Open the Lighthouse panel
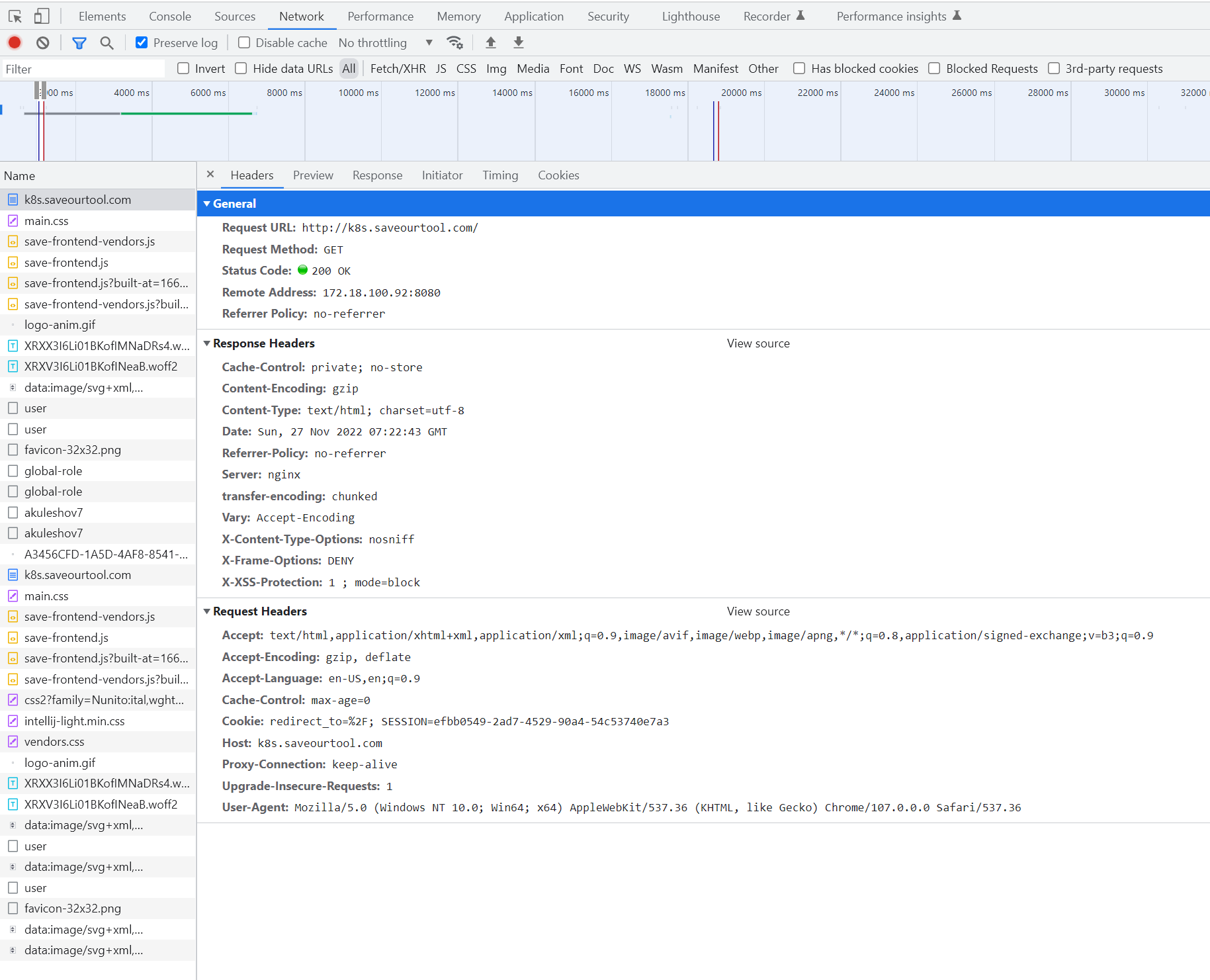Screen dimensions: 1210x980 pos(690,15)
